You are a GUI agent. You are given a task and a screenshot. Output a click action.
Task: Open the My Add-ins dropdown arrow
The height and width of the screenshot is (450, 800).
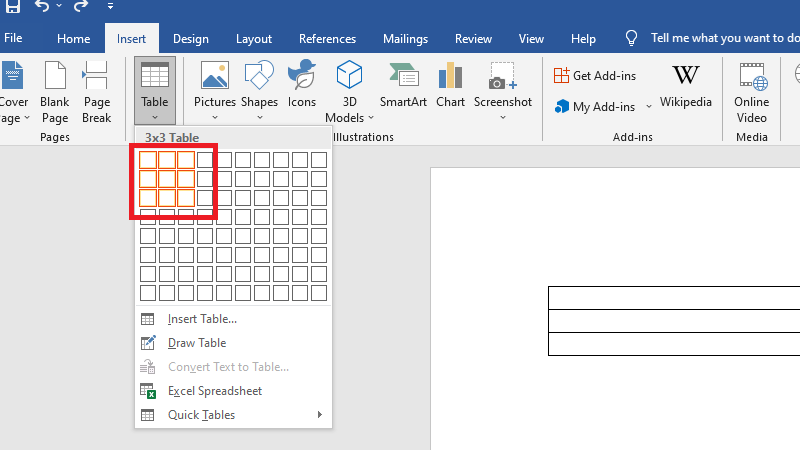coord(648,107)
